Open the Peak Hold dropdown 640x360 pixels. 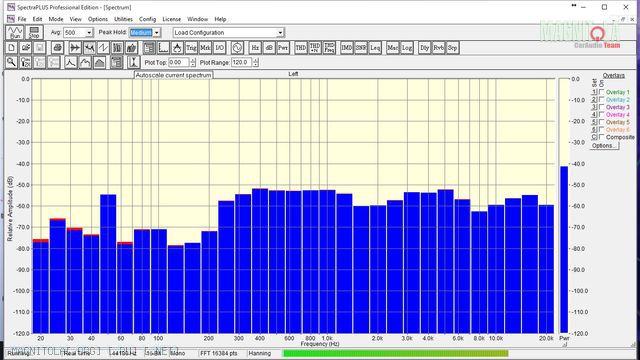(156, 33)
